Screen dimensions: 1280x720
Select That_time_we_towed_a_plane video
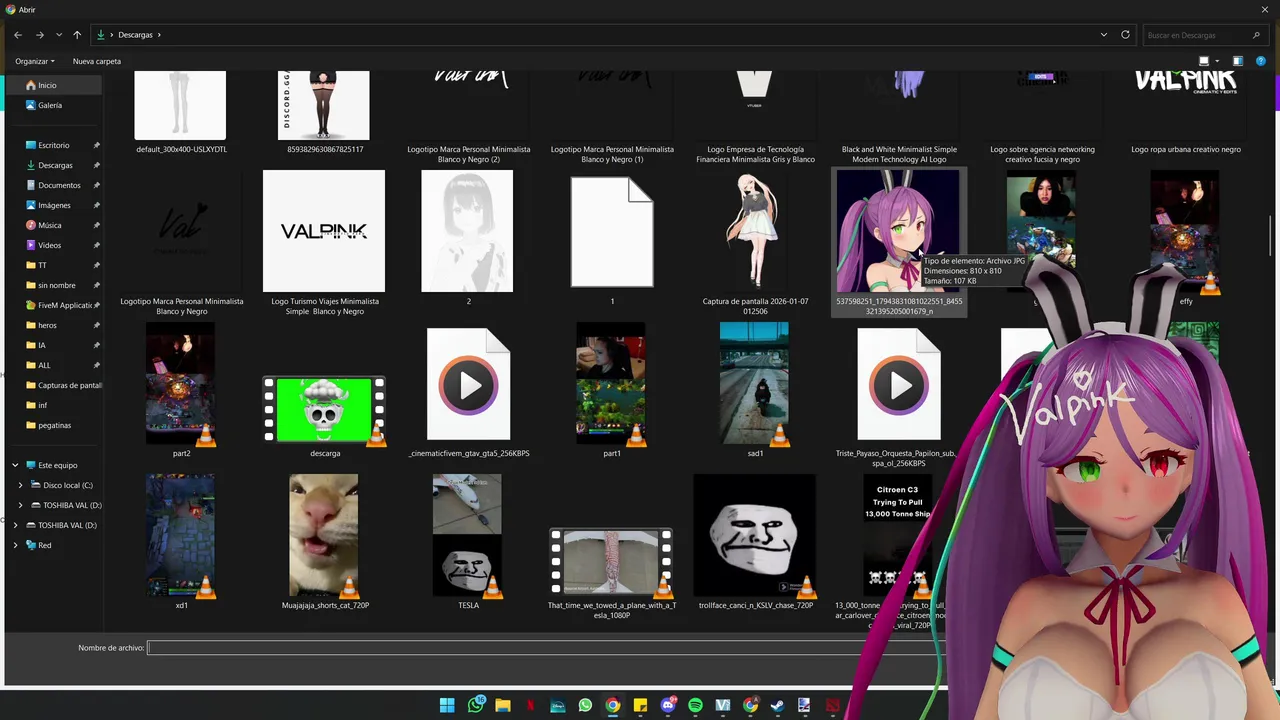[611, 562]
